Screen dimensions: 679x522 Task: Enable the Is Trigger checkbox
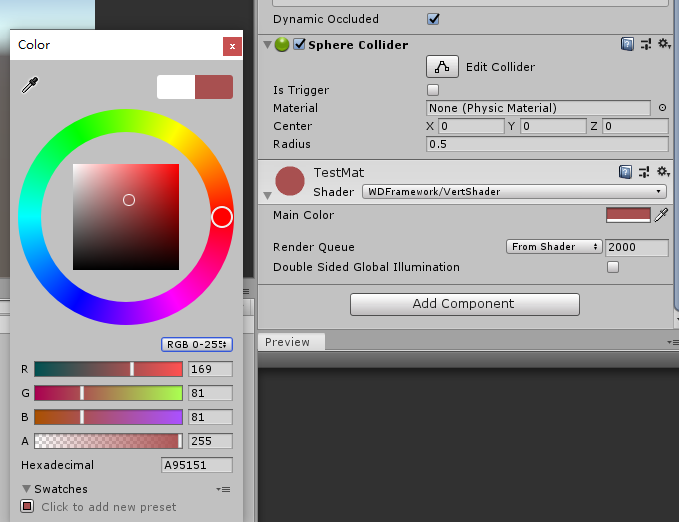coord(433,90)
